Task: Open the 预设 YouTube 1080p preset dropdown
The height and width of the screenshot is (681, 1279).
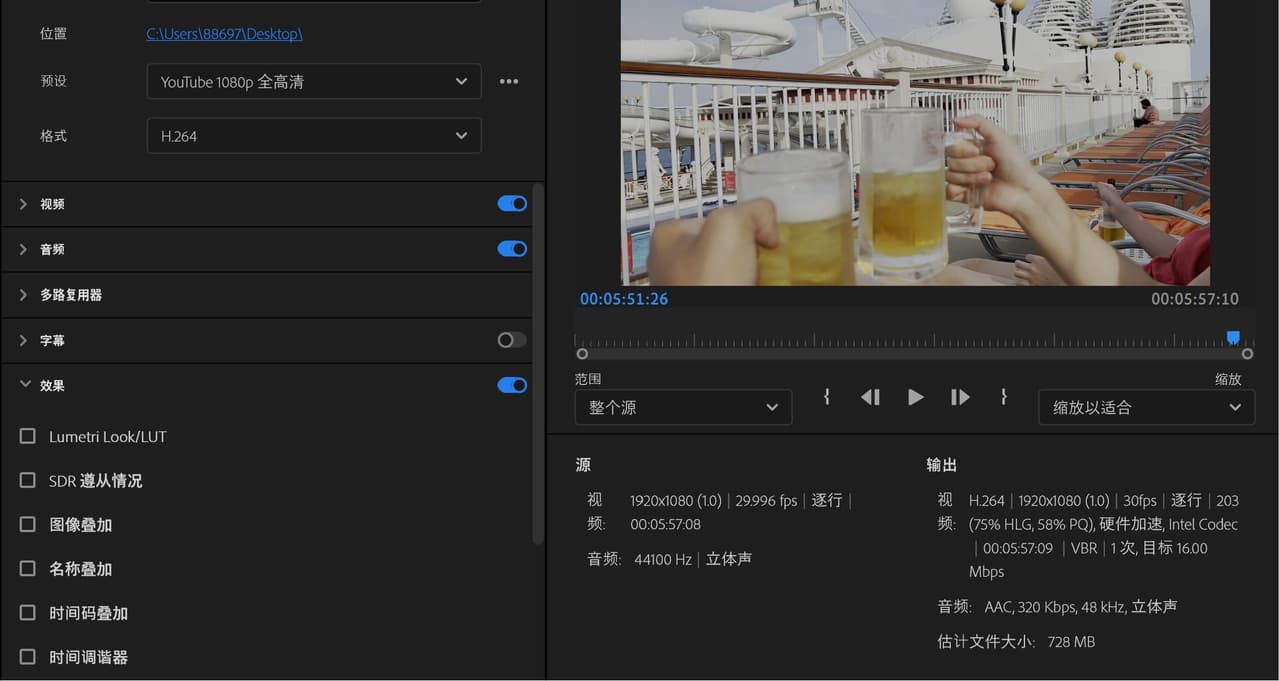Action: (x=313, y=81)
